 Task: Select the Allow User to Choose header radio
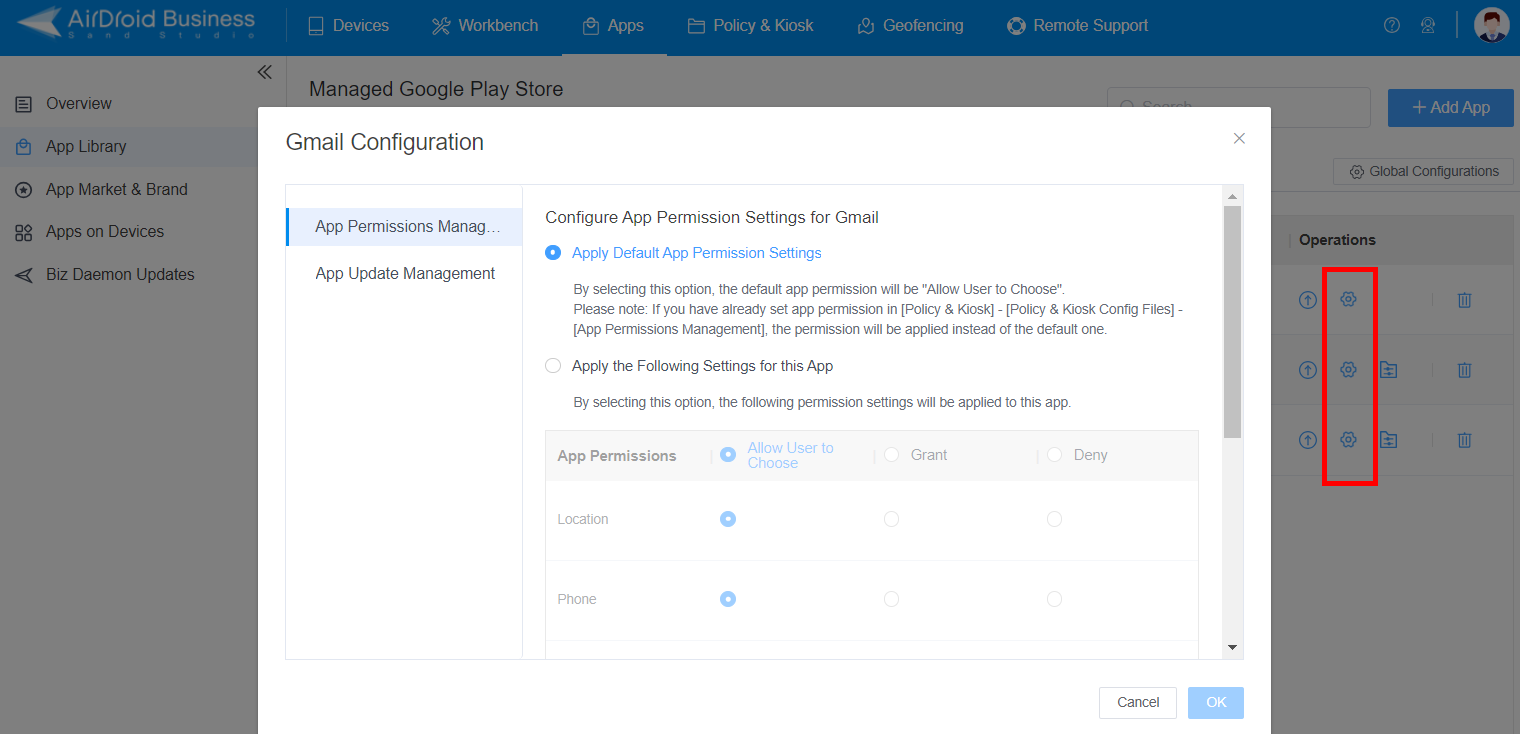(728, 454)
